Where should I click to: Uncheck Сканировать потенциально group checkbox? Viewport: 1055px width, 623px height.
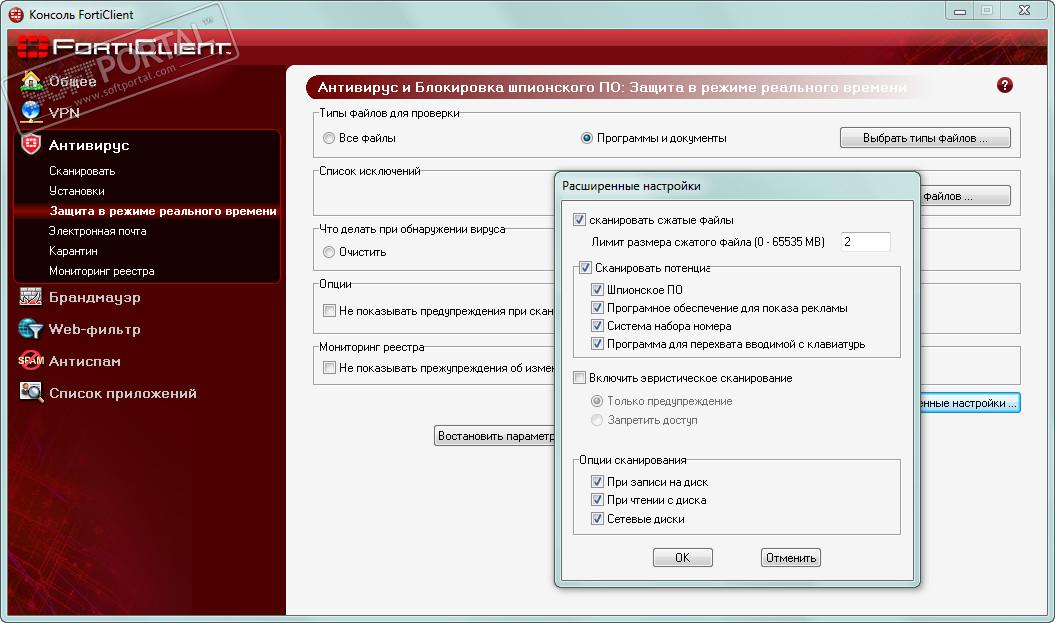(x=585, y=268)
